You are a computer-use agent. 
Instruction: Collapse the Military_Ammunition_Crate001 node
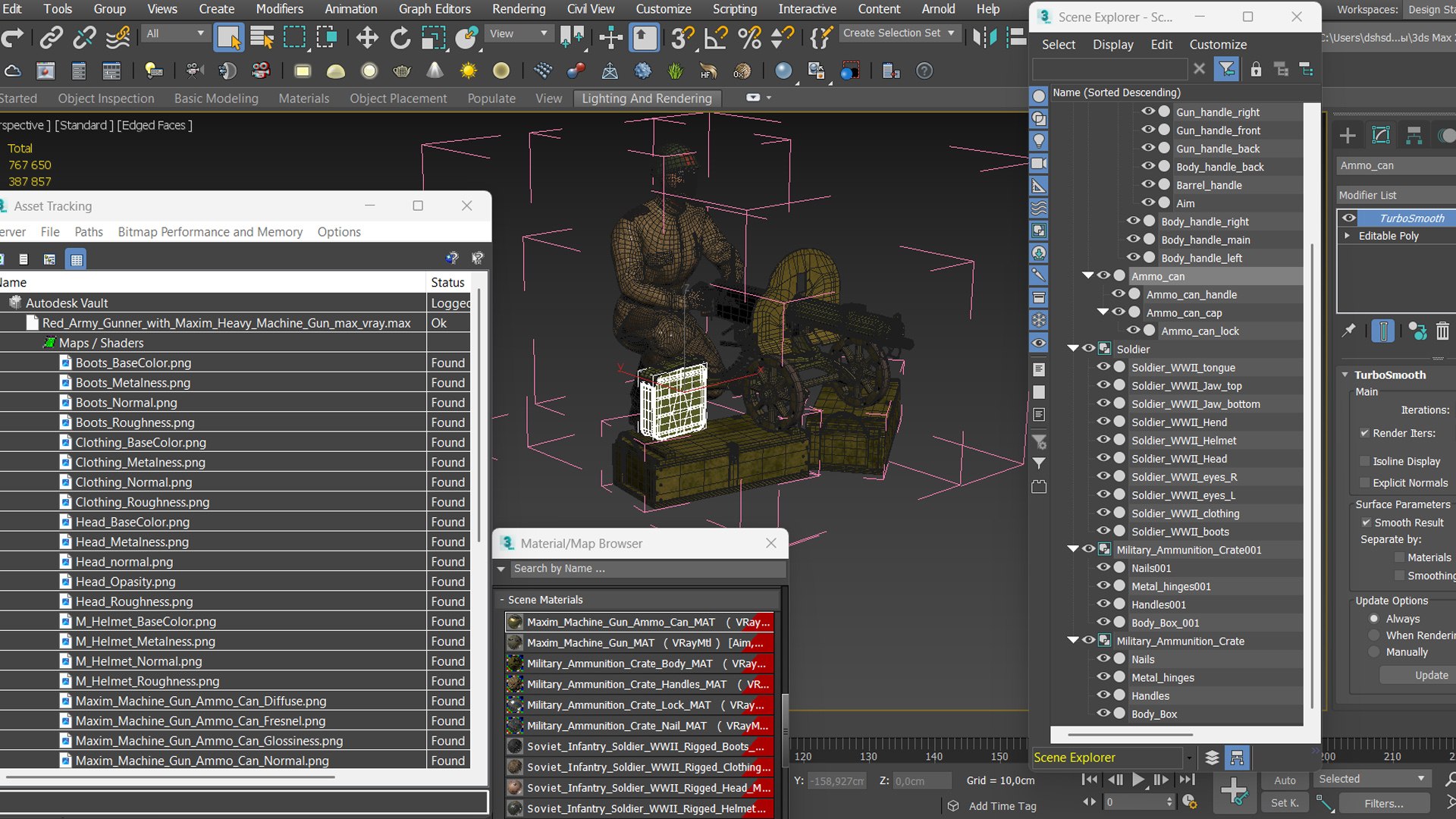click(1073, 550)
